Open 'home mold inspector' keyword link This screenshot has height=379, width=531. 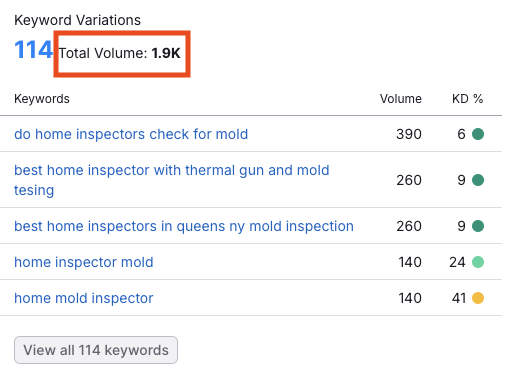(84, 298)
